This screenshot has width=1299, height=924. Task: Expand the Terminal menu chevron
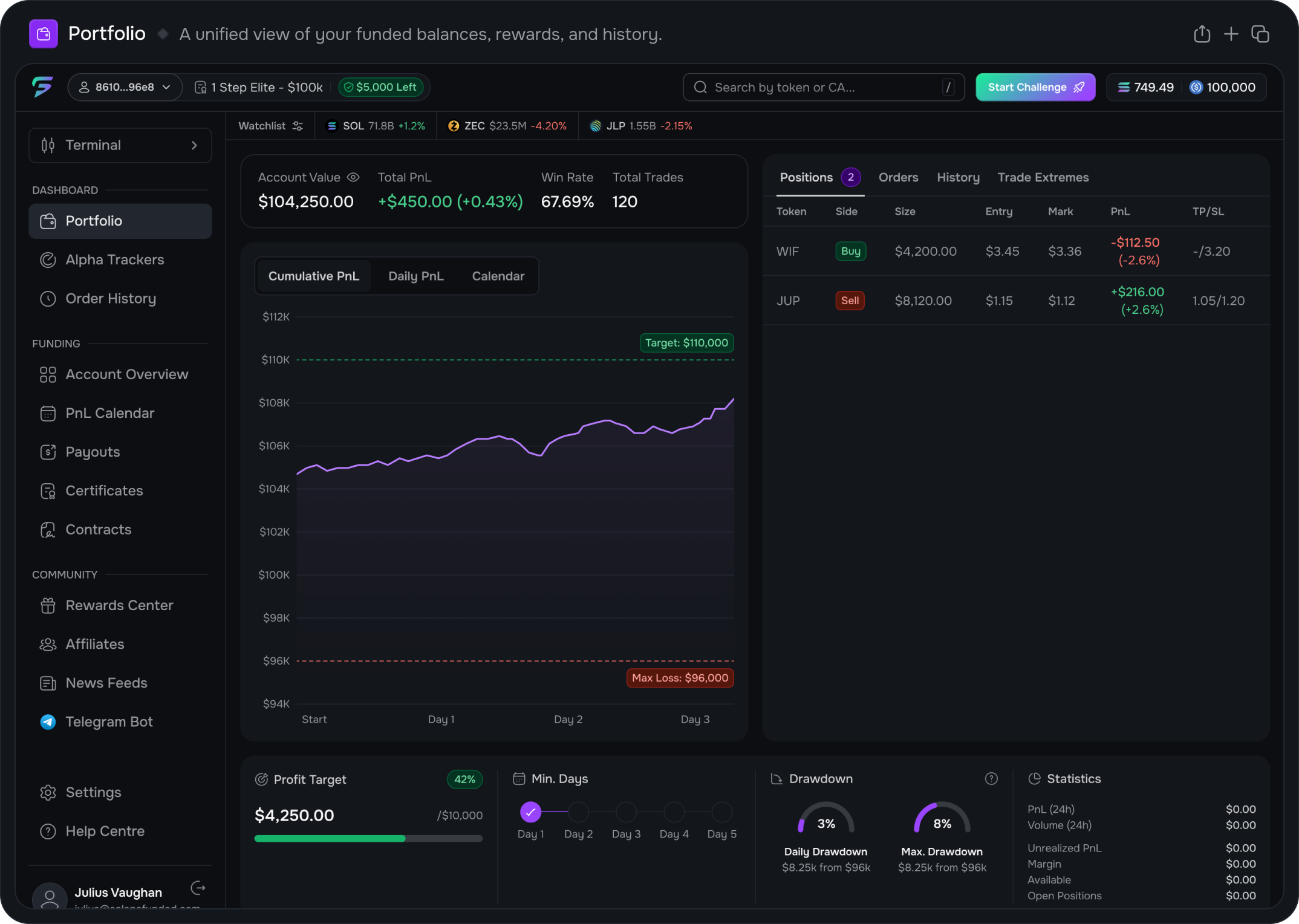tap(194, 145)
